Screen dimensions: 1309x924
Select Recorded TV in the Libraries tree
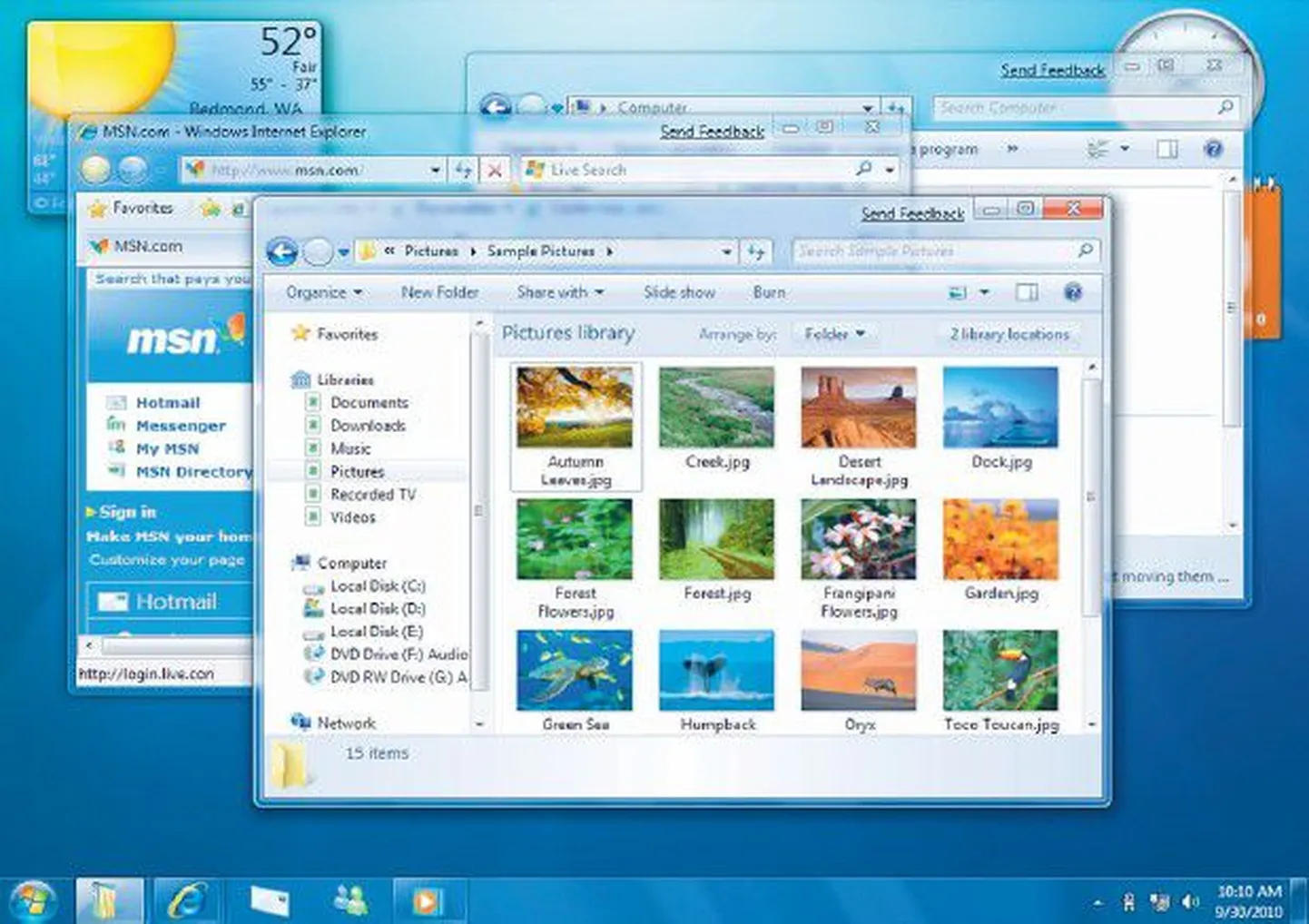[372, 495]
